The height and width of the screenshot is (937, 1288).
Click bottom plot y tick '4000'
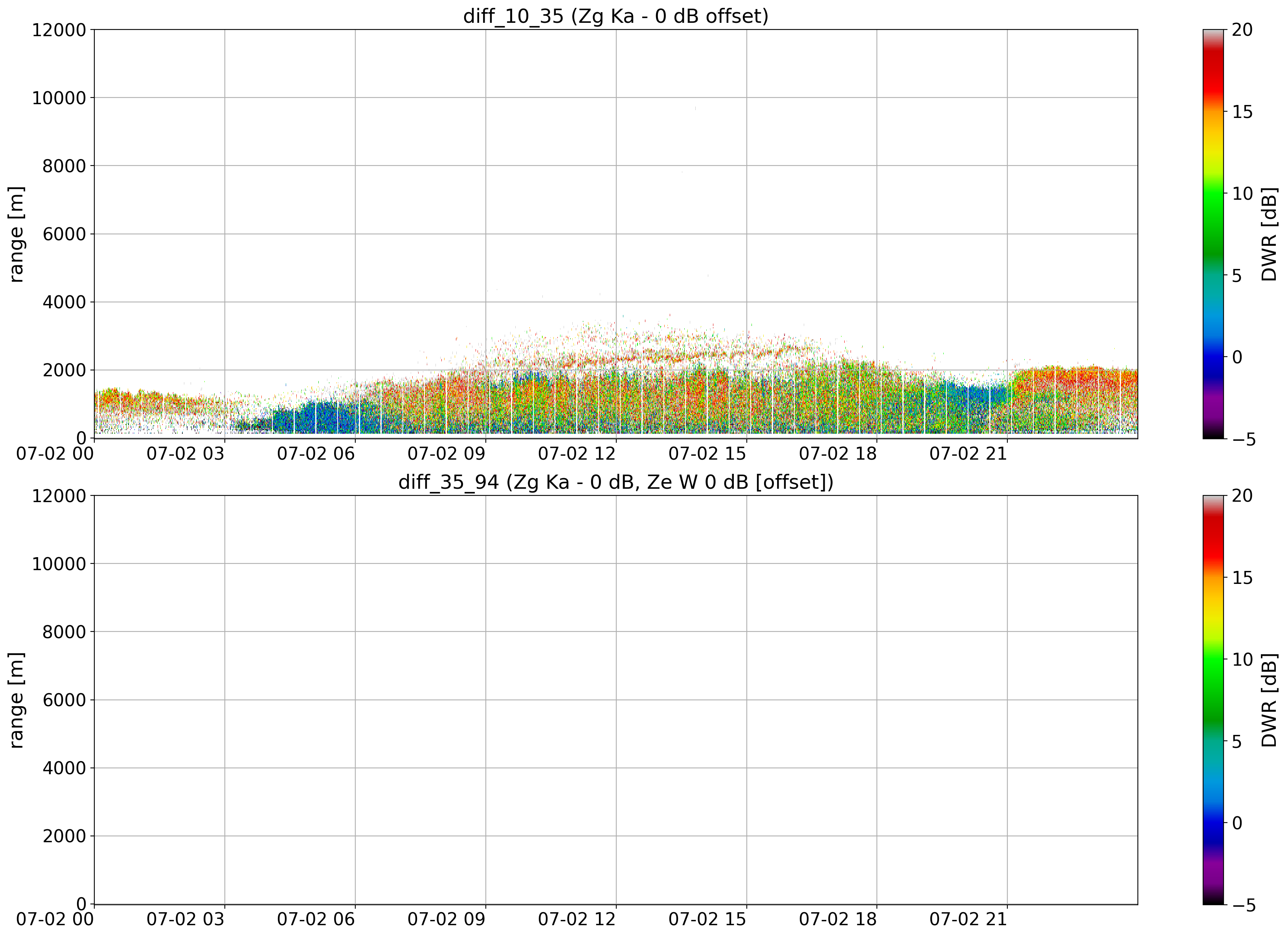64,768
